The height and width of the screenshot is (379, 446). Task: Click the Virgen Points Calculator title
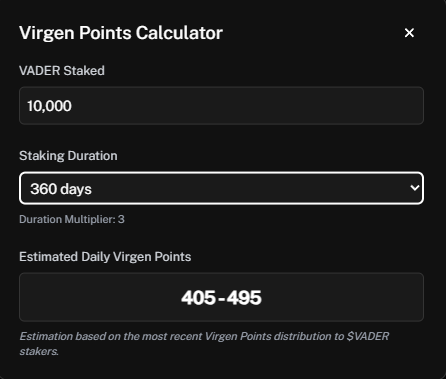[121, 33]
